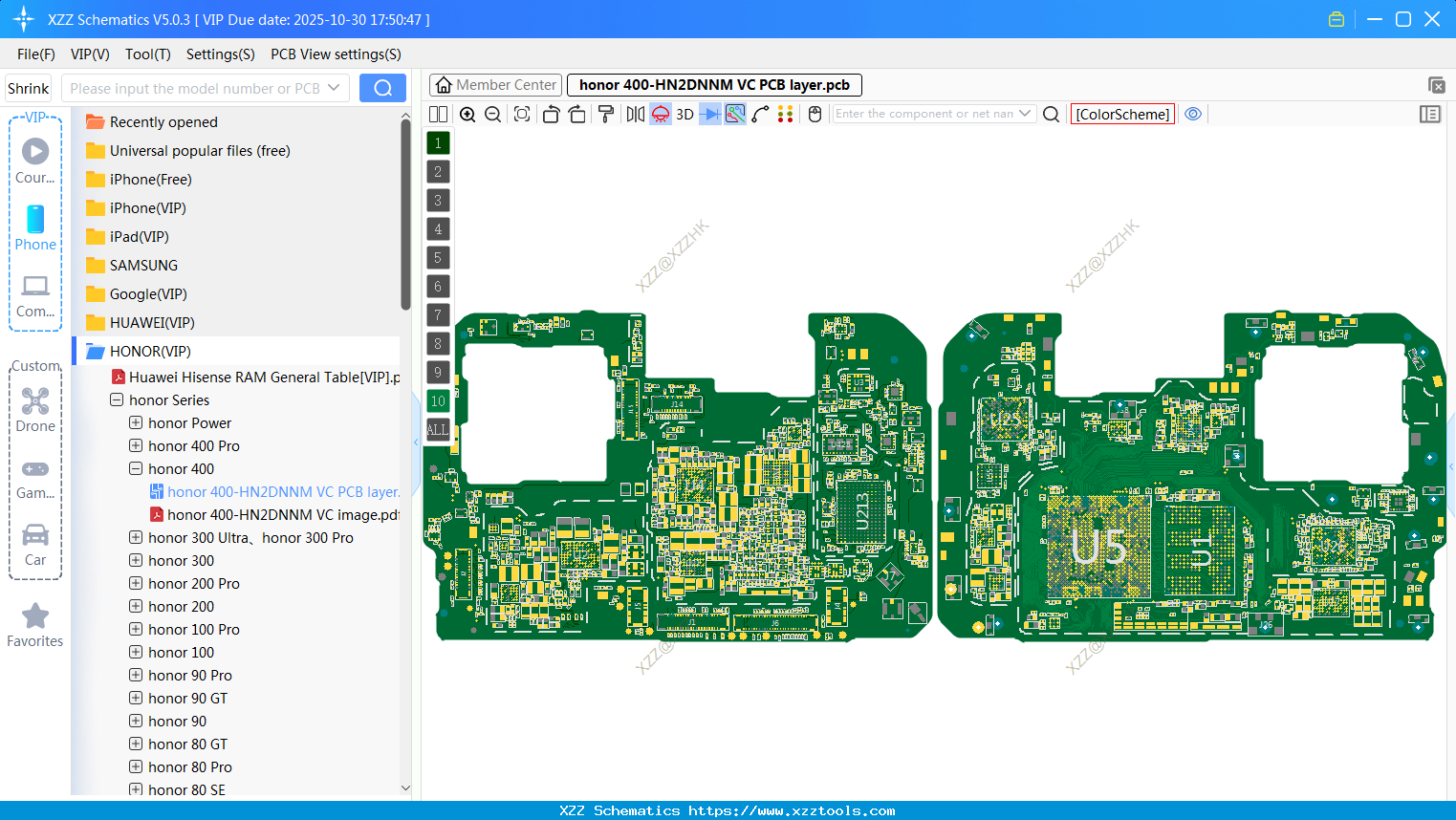Click the mirror flip board icon

pos(635,114)
